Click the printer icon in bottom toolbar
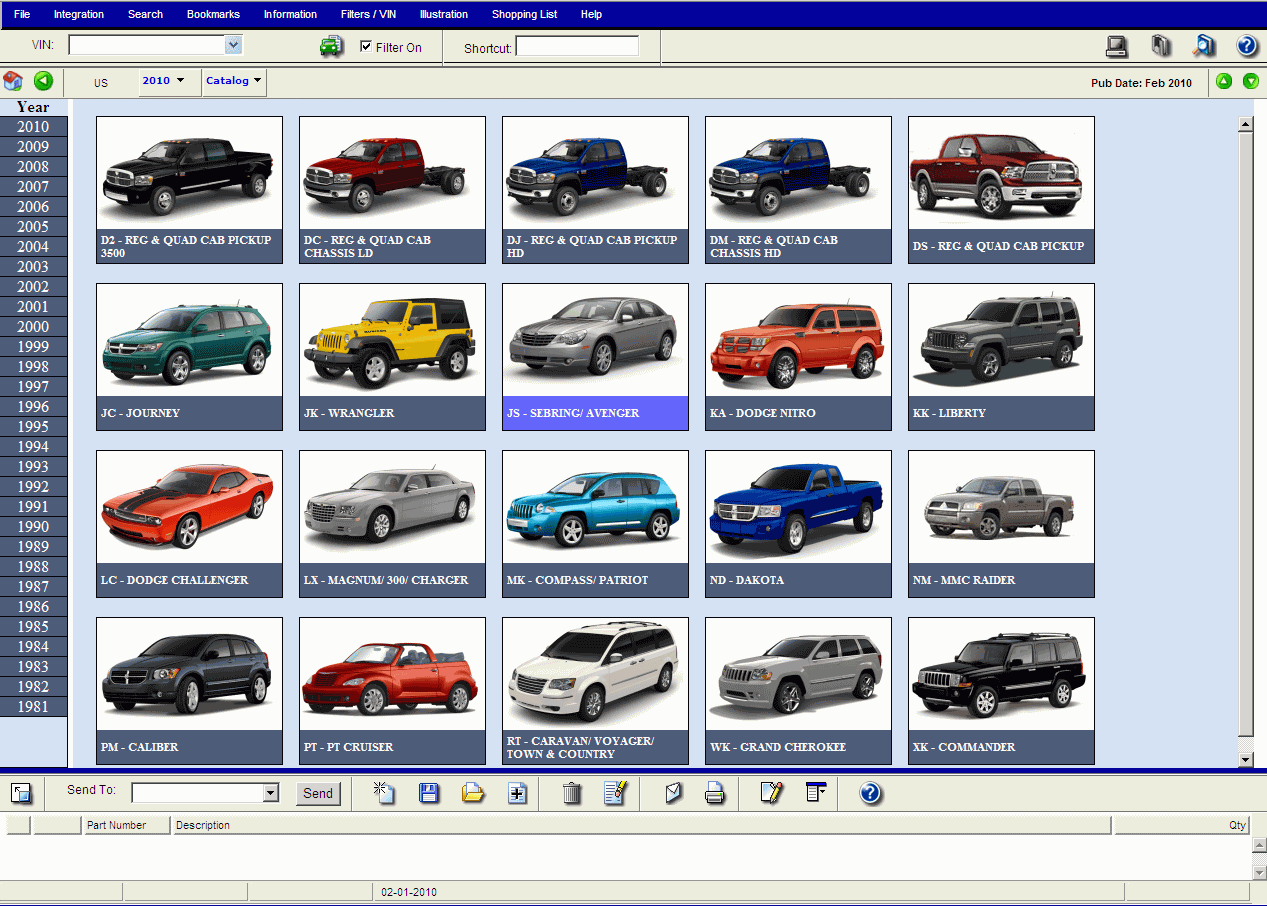Image resolution: width=1267 pixels, height=906 pixels. pyautogui.click(x=715, y=793)
